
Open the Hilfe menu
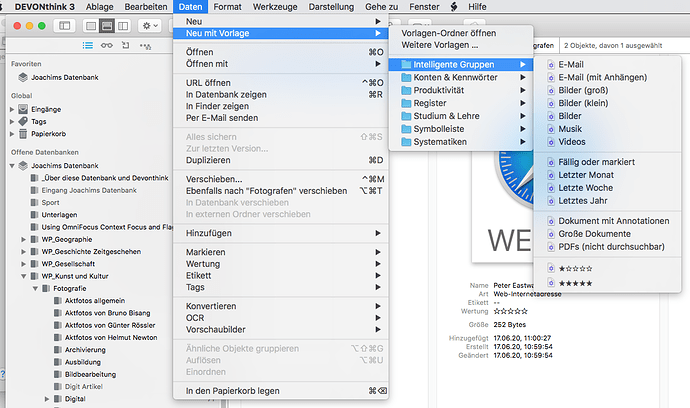477,7
